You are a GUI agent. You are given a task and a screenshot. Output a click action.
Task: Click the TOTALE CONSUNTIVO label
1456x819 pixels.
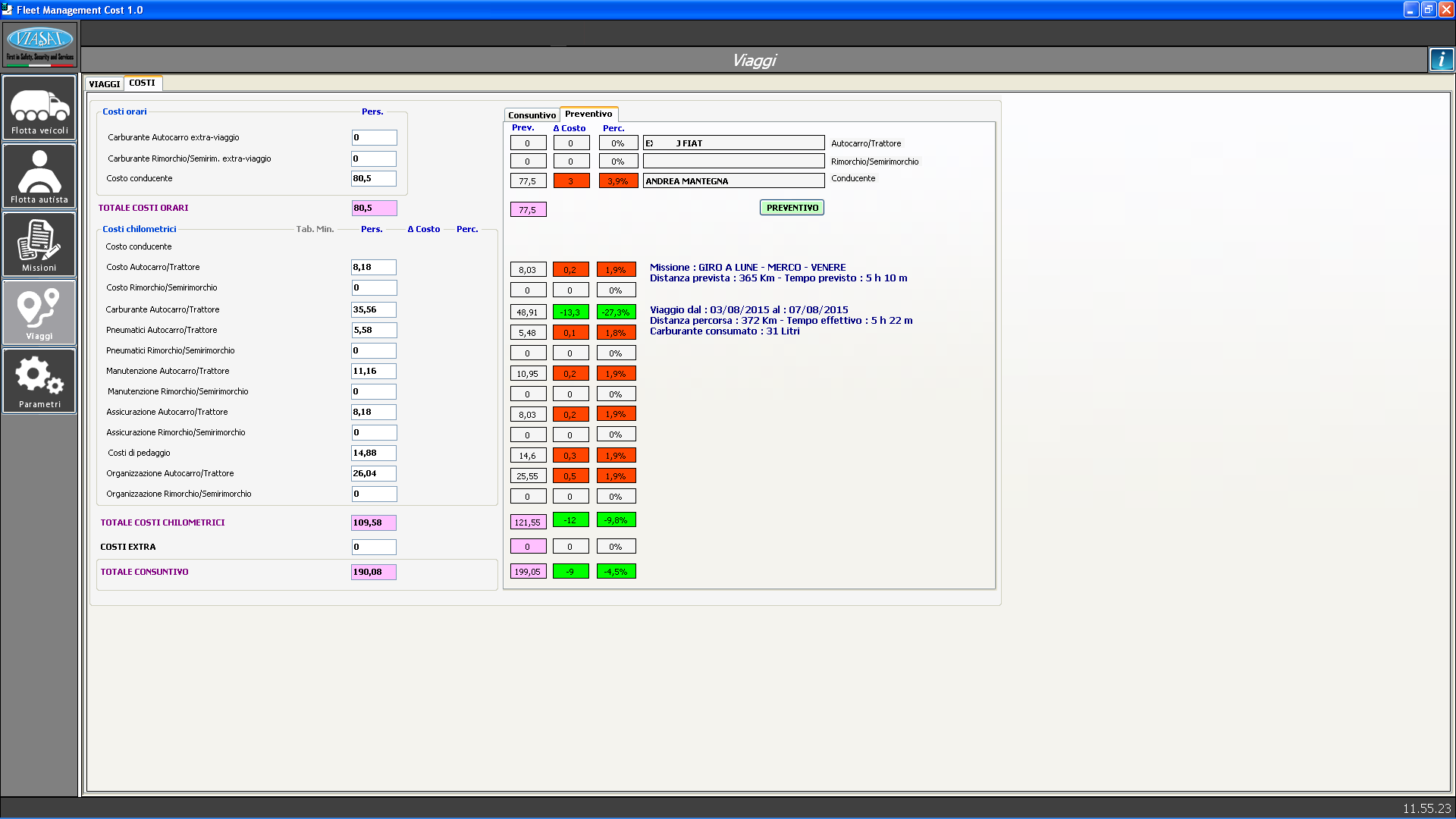click(145, 572)
